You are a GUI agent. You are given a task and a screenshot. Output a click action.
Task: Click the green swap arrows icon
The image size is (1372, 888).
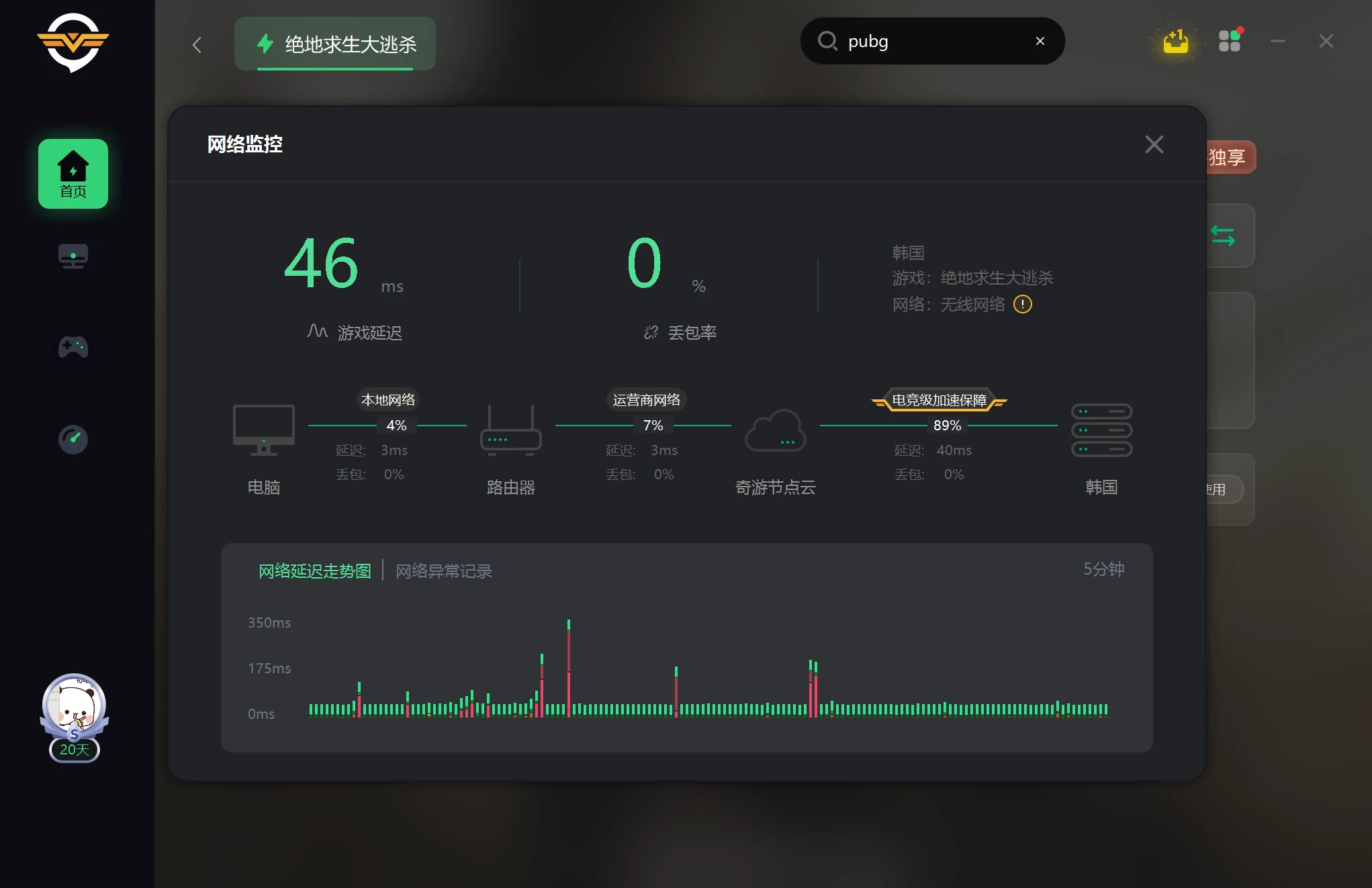[x=1223, y=236]
